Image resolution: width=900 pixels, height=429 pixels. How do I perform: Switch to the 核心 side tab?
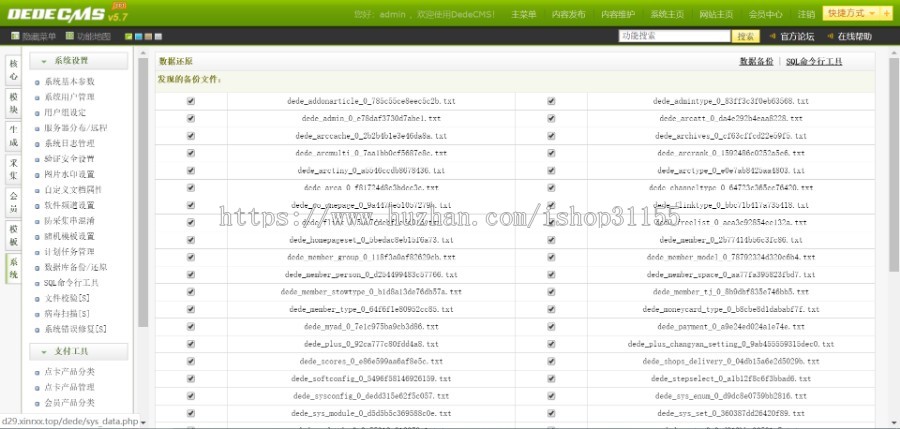[x=13, y=70]
